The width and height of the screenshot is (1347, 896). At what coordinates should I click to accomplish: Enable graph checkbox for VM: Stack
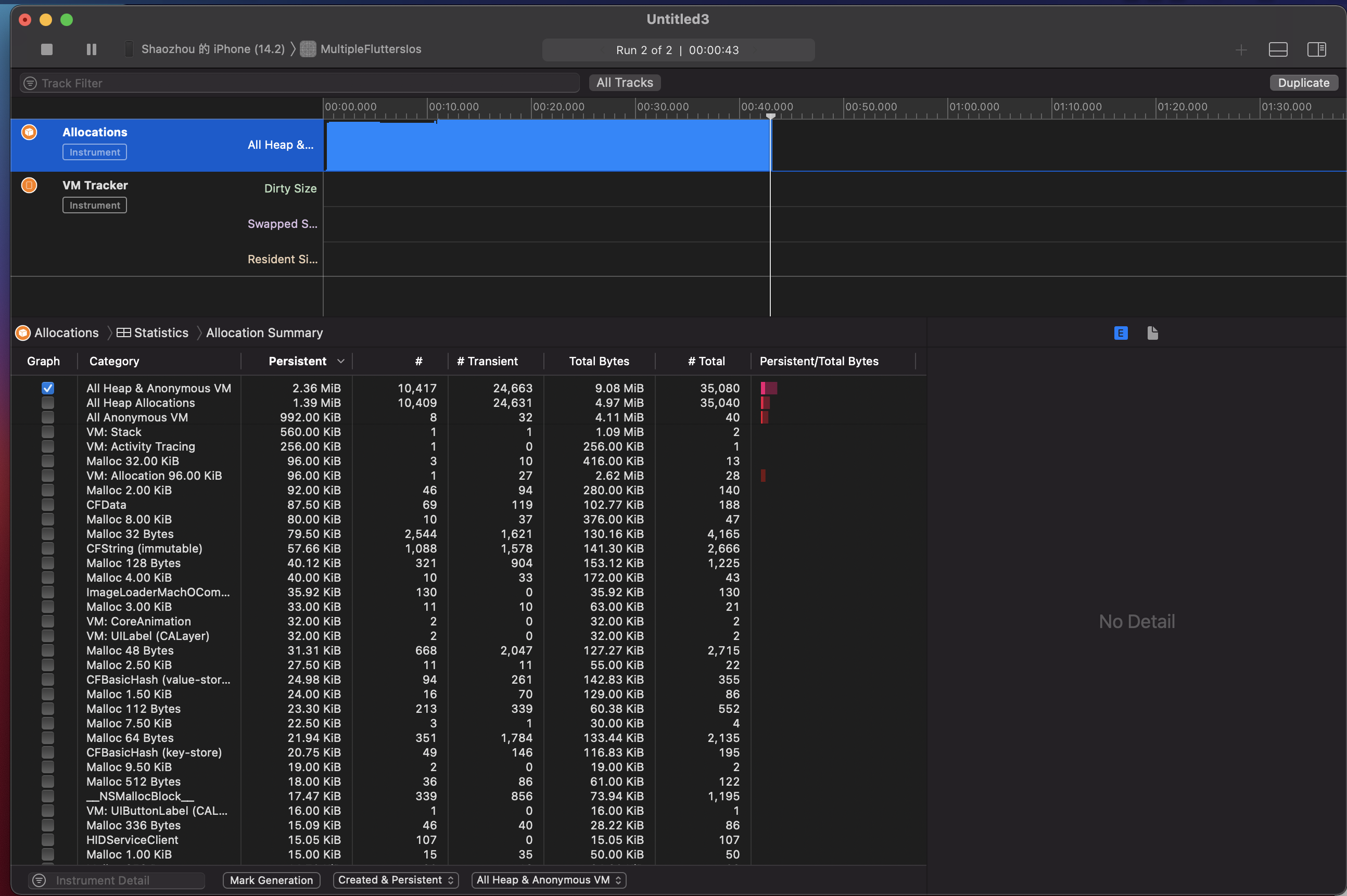48,432
